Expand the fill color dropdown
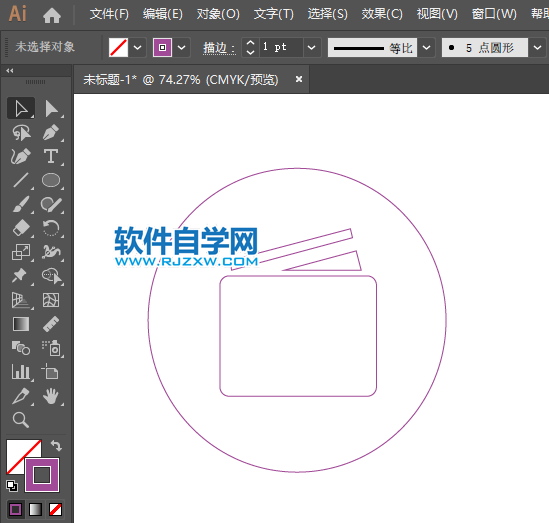Viewport: 549px width, 523px height. pyautogui.click(x=138, y=47)
